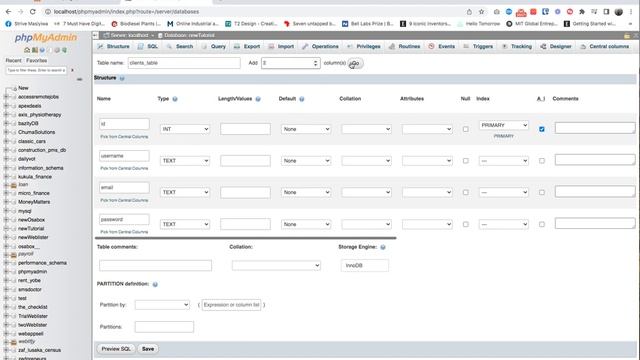The width and height of the screenshot is (640, 360).
Task: Enable A_I checkbox for password column
Action: pos(542,224)
